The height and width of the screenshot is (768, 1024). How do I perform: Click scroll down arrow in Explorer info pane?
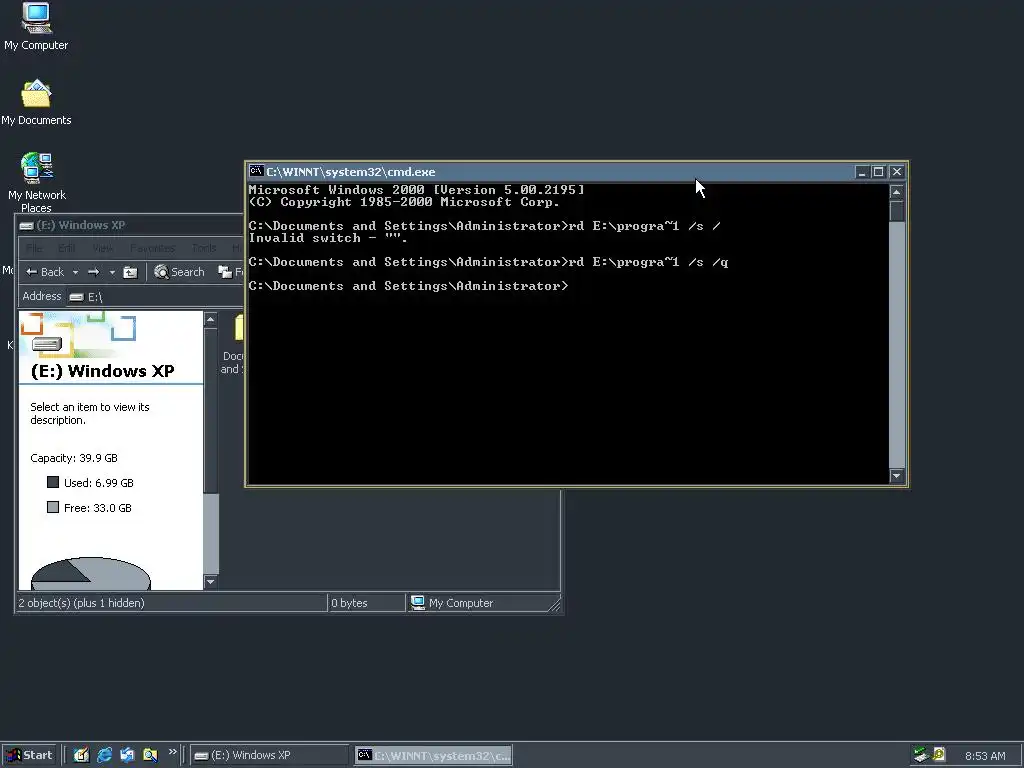210,582
